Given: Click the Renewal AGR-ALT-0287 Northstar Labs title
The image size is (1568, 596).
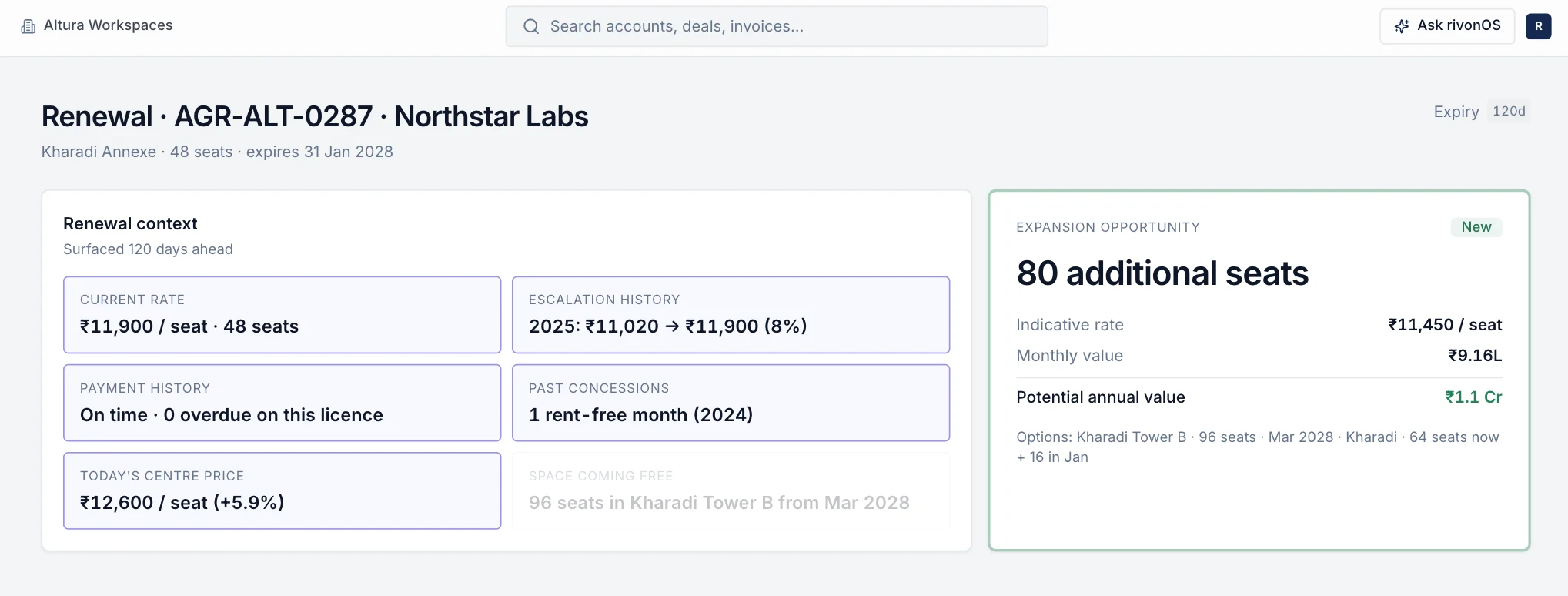Looking at the screenshot, I should [x=315, y=116].
